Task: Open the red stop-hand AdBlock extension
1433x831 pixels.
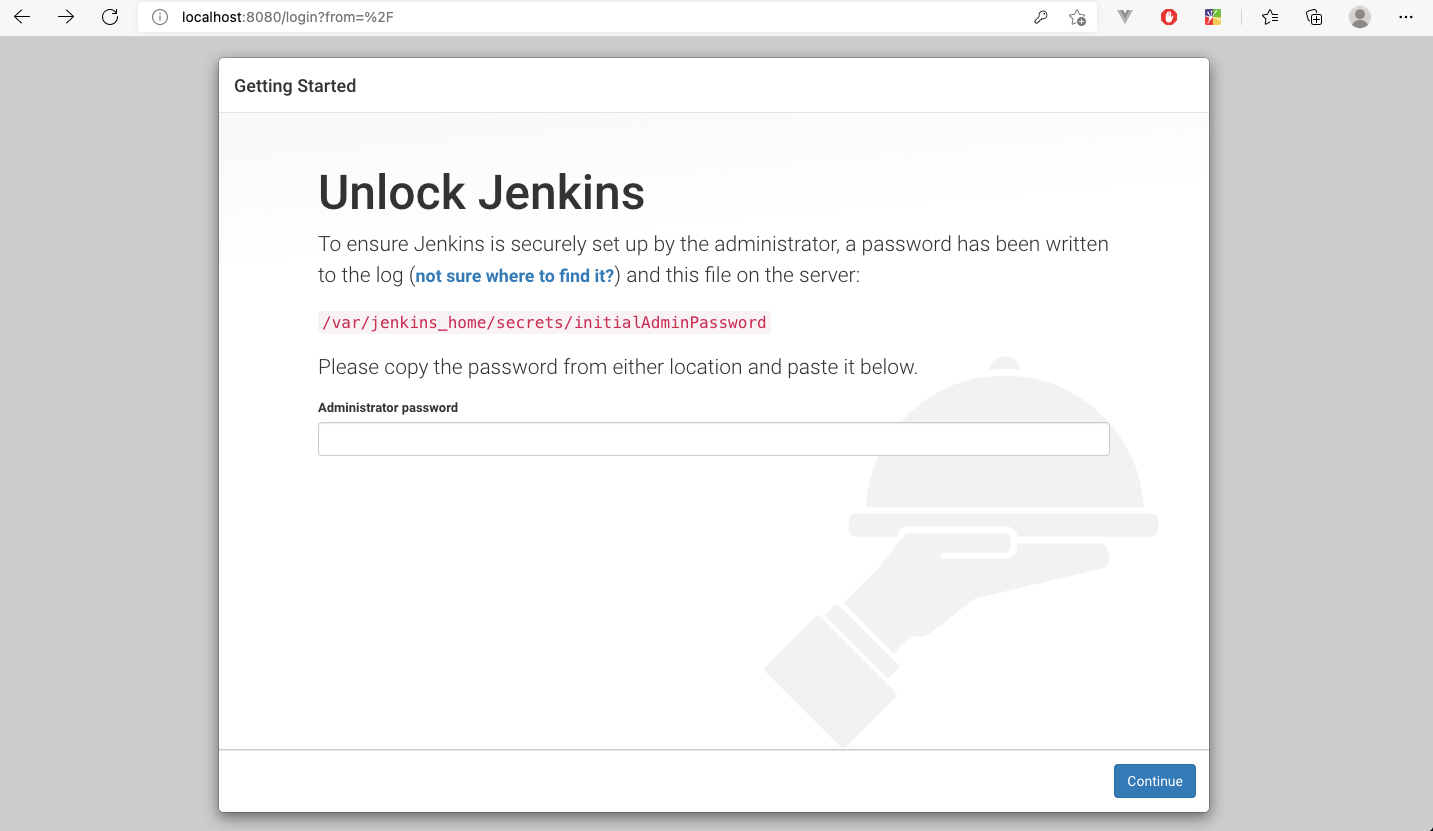Action: coord(1169,17)
